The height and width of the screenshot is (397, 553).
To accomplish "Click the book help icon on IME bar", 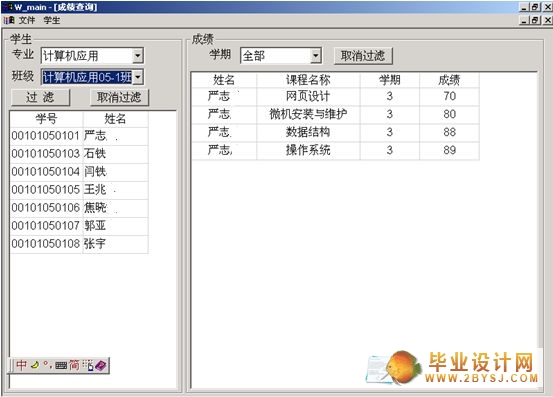I will click(x=101, y=366).
